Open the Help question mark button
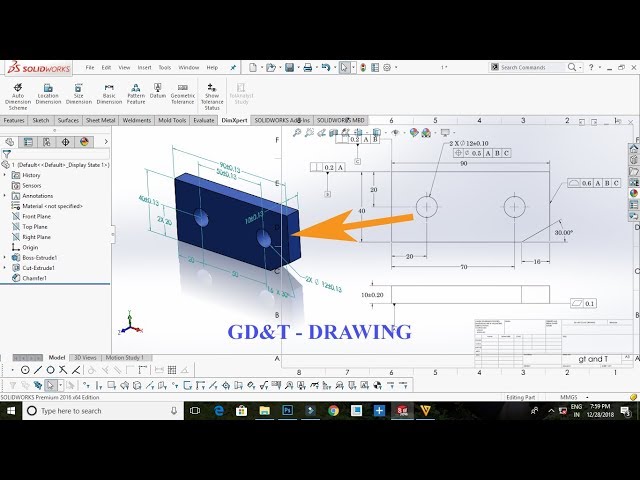 591,67
